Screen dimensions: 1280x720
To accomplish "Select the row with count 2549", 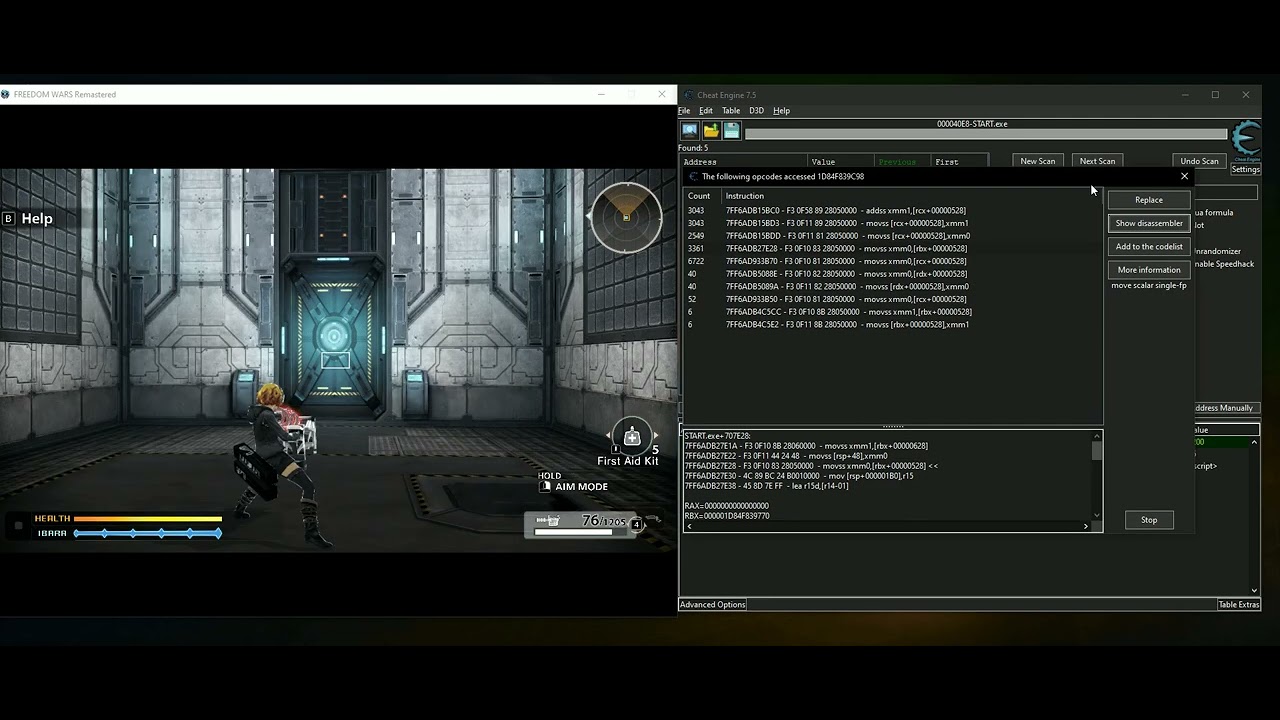I will tap(893, 236).
